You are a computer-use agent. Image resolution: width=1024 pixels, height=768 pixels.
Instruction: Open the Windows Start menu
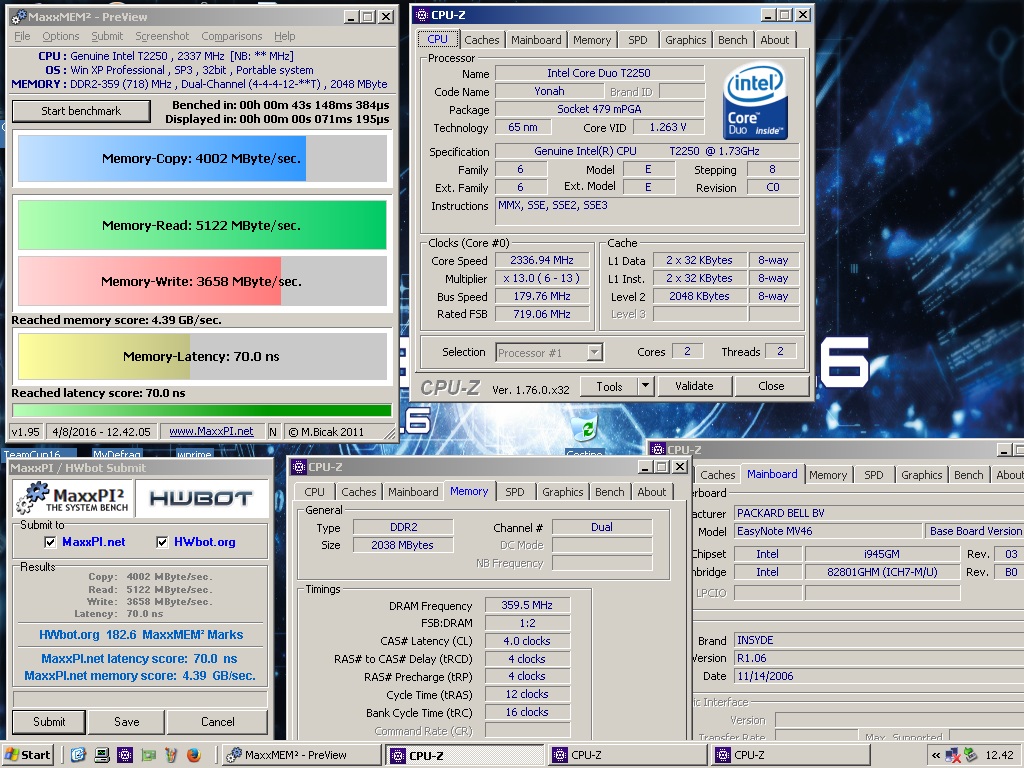coord(28,755)
